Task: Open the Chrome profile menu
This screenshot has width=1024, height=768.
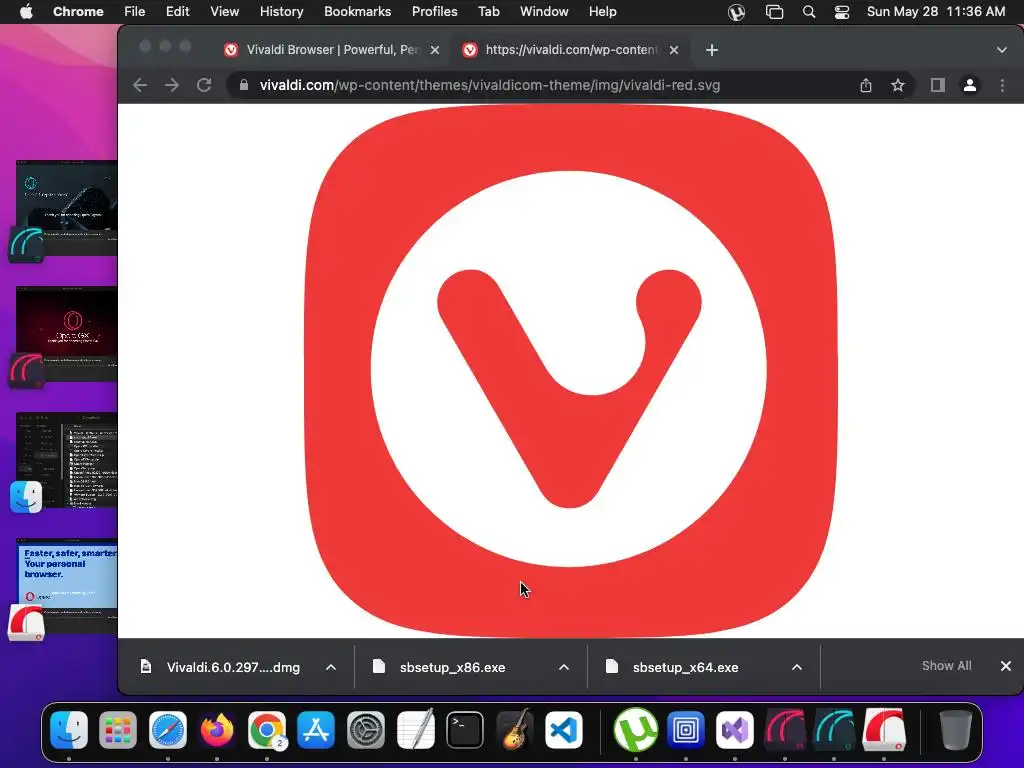Action: pos(970,85)
